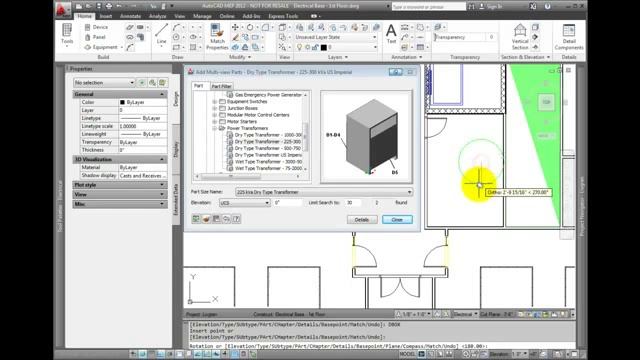
Task: Click the black layer color swatch in Layers panel
Action: tap(324, 48)
